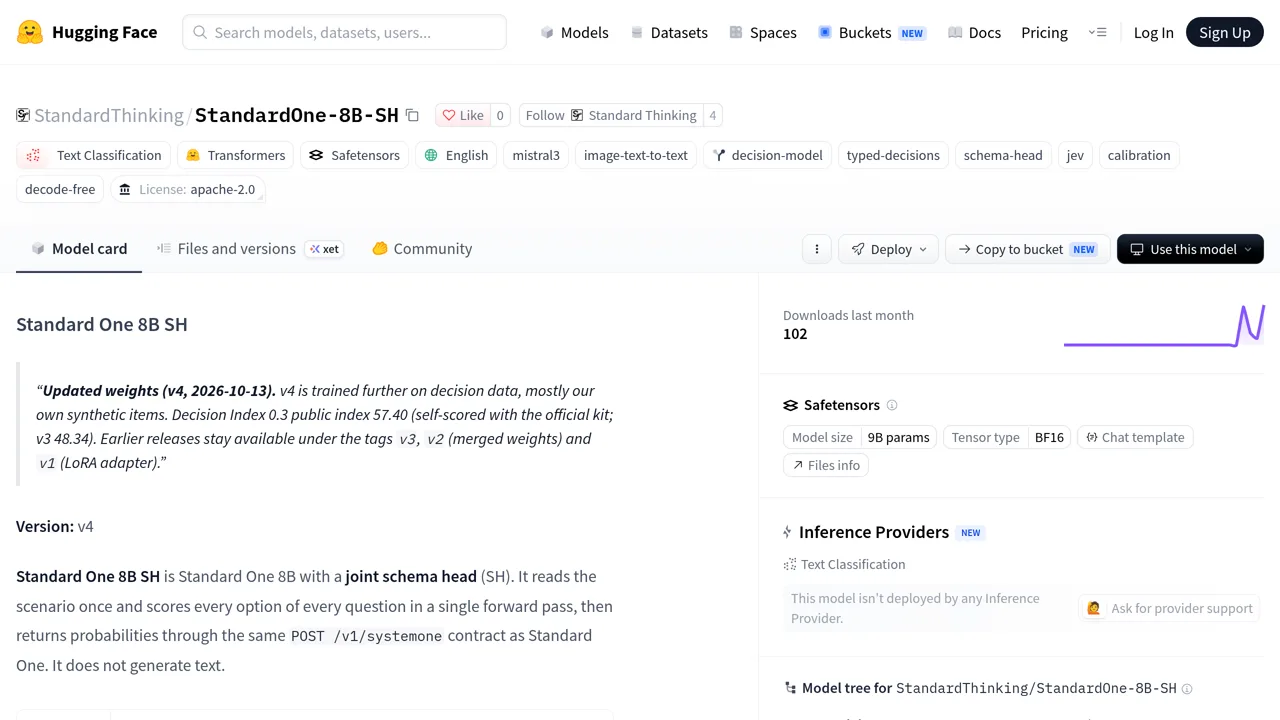The image size is (1280, 720).
Task: Open the StandardThinking organization link
Action: coord(109,115)
